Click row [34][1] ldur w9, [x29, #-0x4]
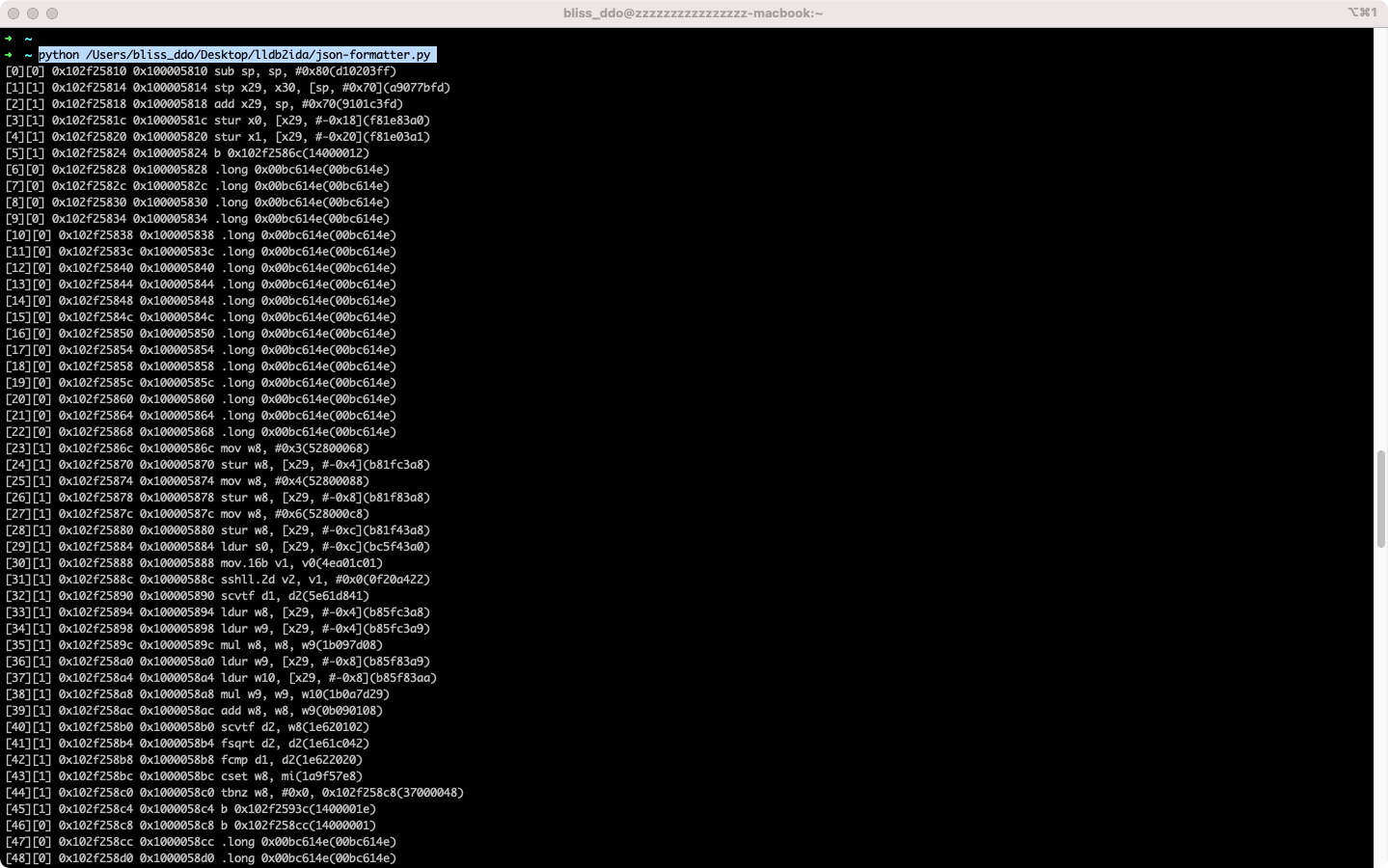Image resolution: width=1388 pixels, height=868 pixels. [218, 629]
